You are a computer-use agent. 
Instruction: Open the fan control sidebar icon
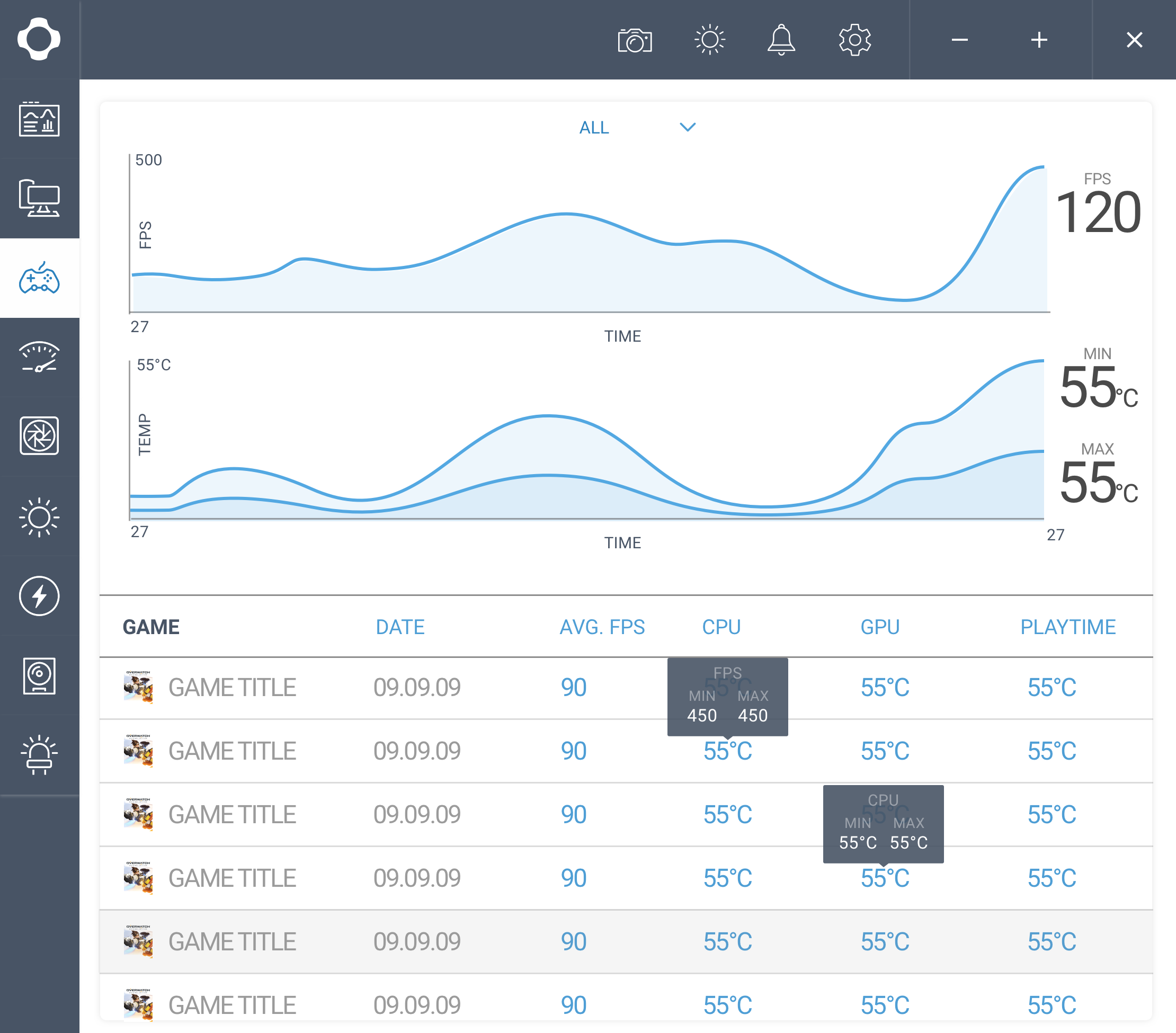coord(39,435)
